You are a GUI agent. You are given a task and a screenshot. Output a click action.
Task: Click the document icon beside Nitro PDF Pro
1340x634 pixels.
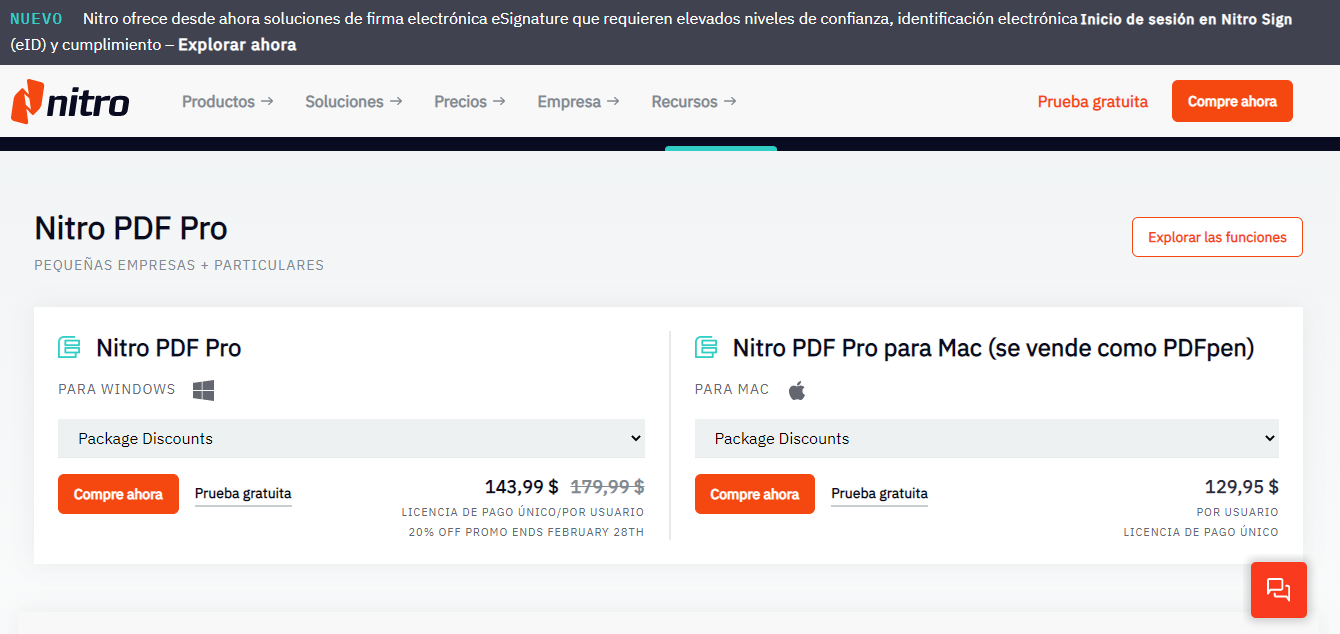[x=69, y=348]
